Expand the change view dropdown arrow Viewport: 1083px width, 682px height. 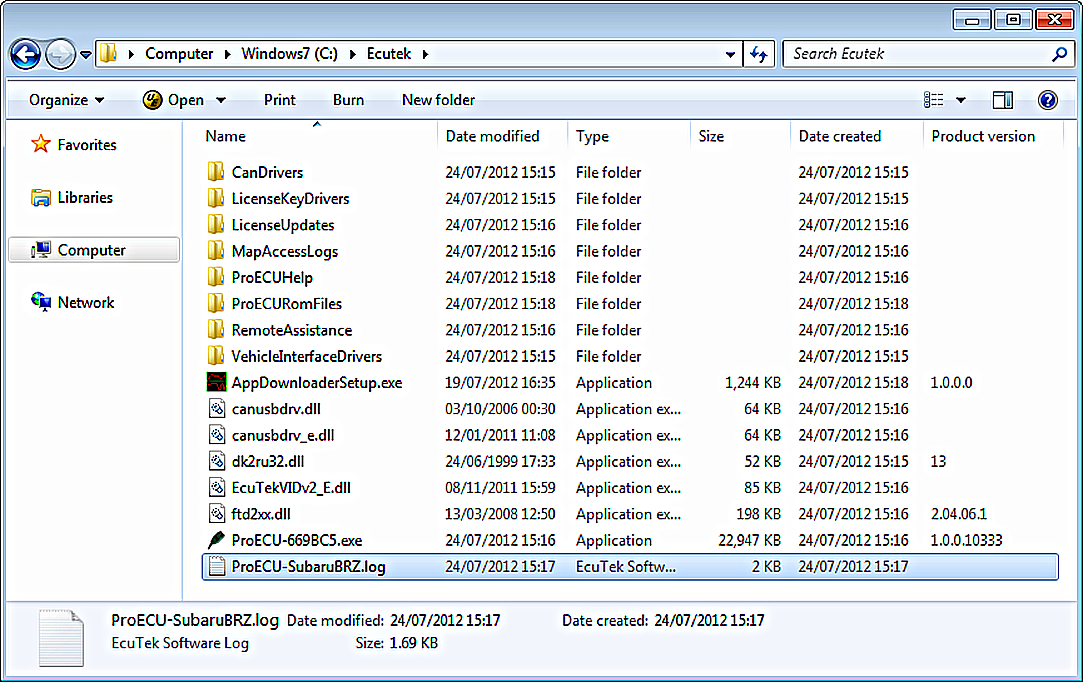(961, 100)
